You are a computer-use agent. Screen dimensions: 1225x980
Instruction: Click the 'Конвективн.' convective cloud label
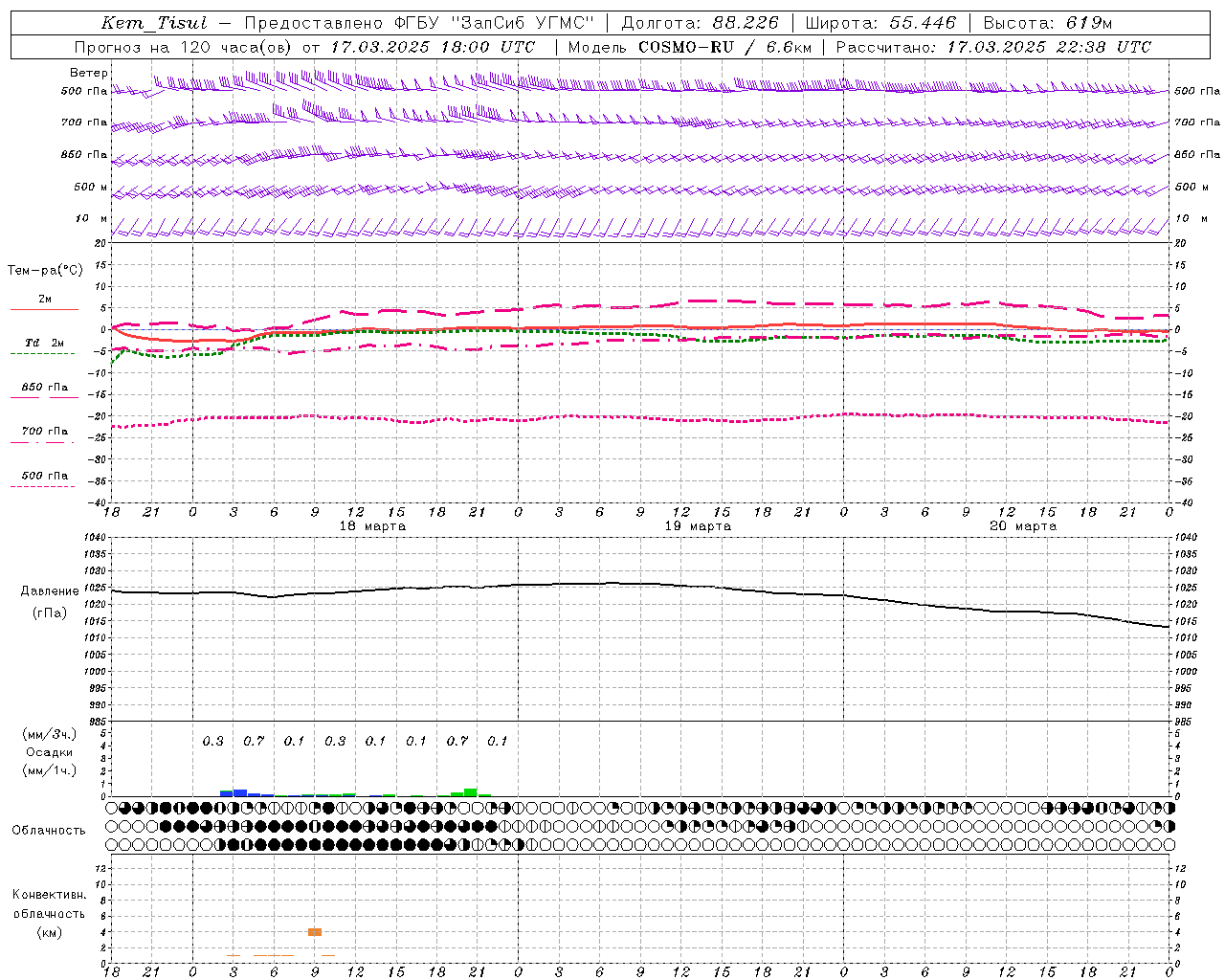[49, 895]
